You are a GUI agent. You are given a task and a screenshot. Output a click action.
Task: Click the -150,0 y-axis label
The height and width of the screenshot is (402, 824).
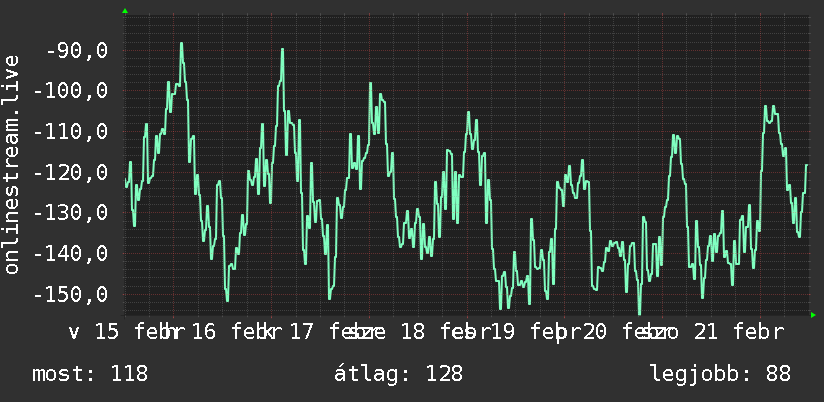[x=71, y=295]
